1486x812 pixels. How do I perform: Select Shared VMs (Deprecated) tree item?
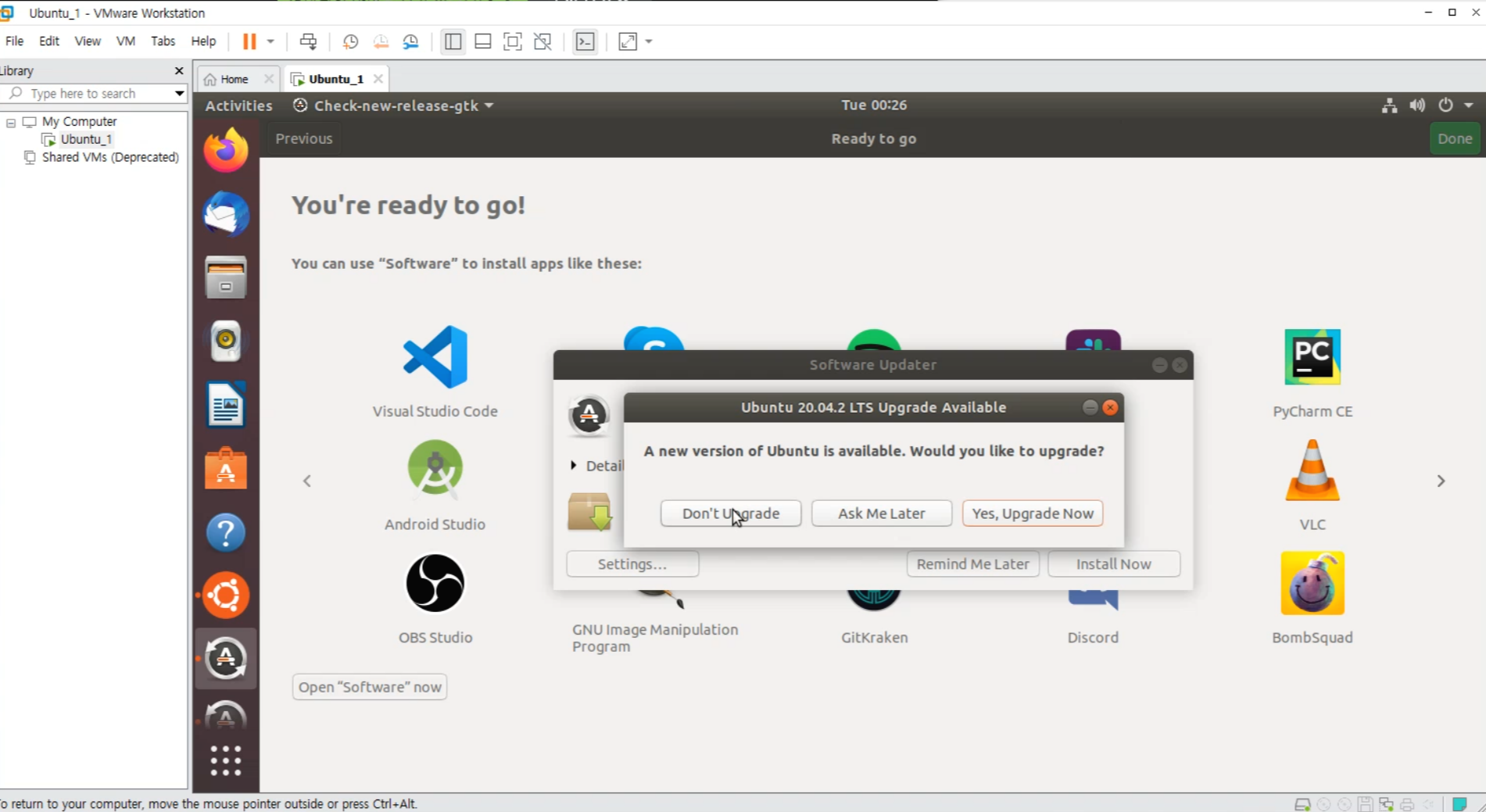click(110, 157)
